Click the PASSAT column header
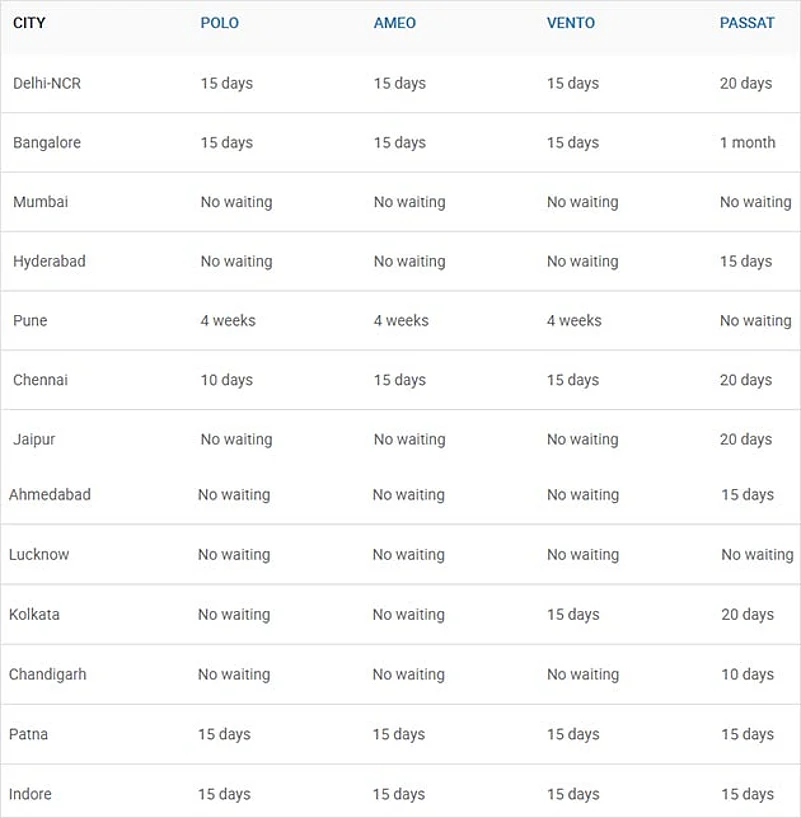The width and height of the screenshot is (801, 818). tap(746, 23)
